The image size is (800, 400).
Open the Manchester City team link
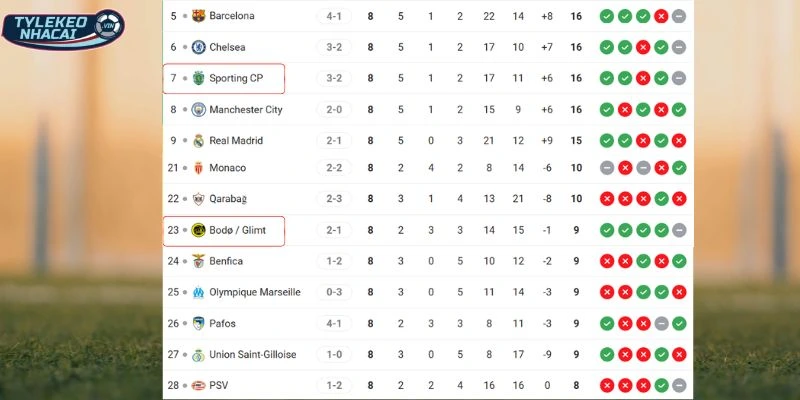point(249,110)
